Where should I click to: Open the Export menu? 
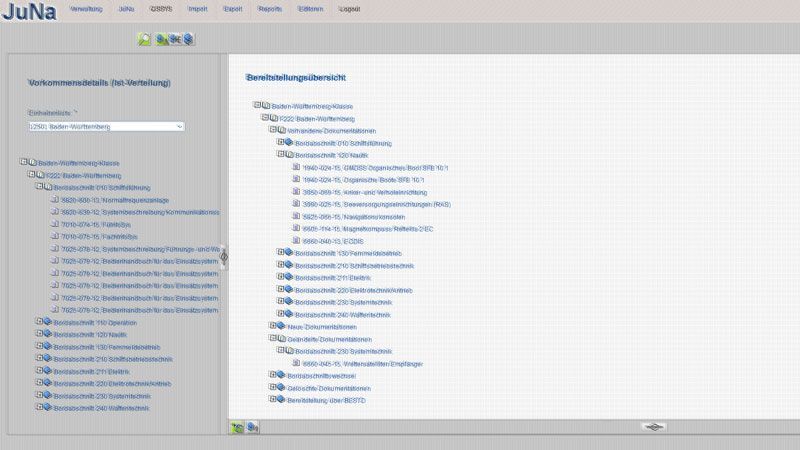233,9
